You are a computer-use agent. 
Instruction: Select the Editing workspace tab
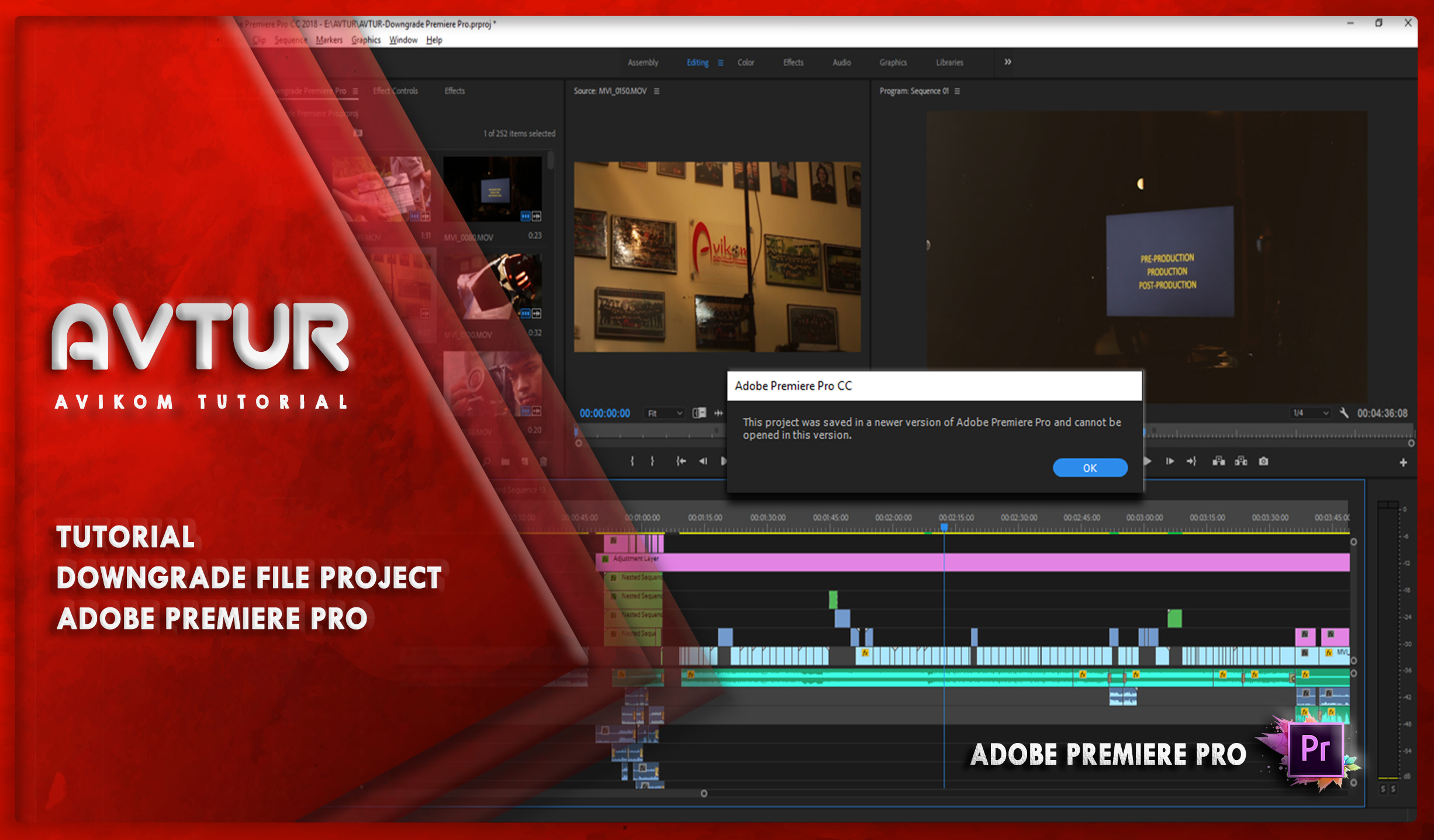(x=697, y=63)
